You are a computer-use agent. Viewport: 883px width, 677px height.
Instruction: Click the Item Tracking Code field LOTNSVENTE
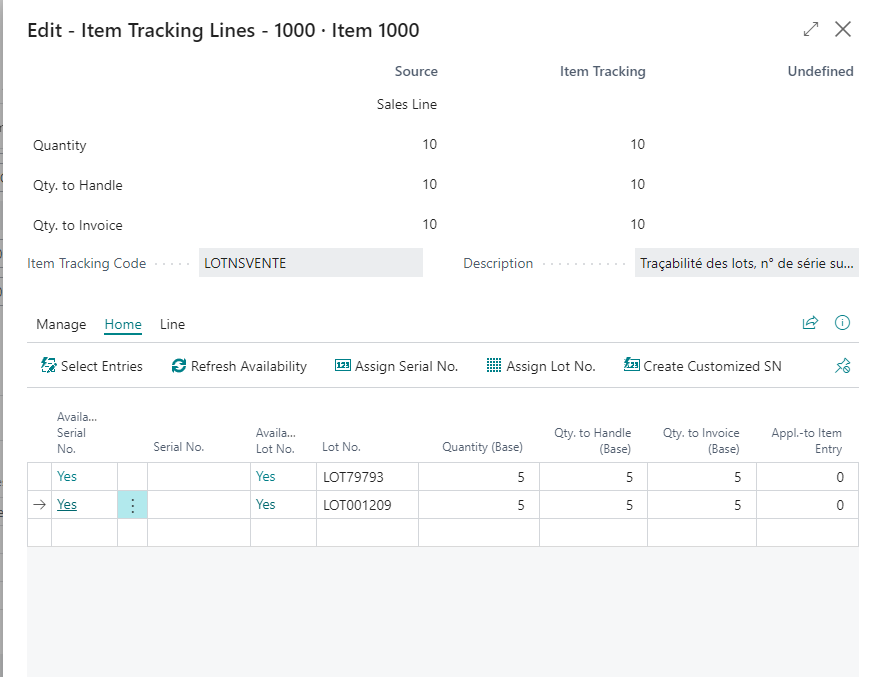pos(310,263)
